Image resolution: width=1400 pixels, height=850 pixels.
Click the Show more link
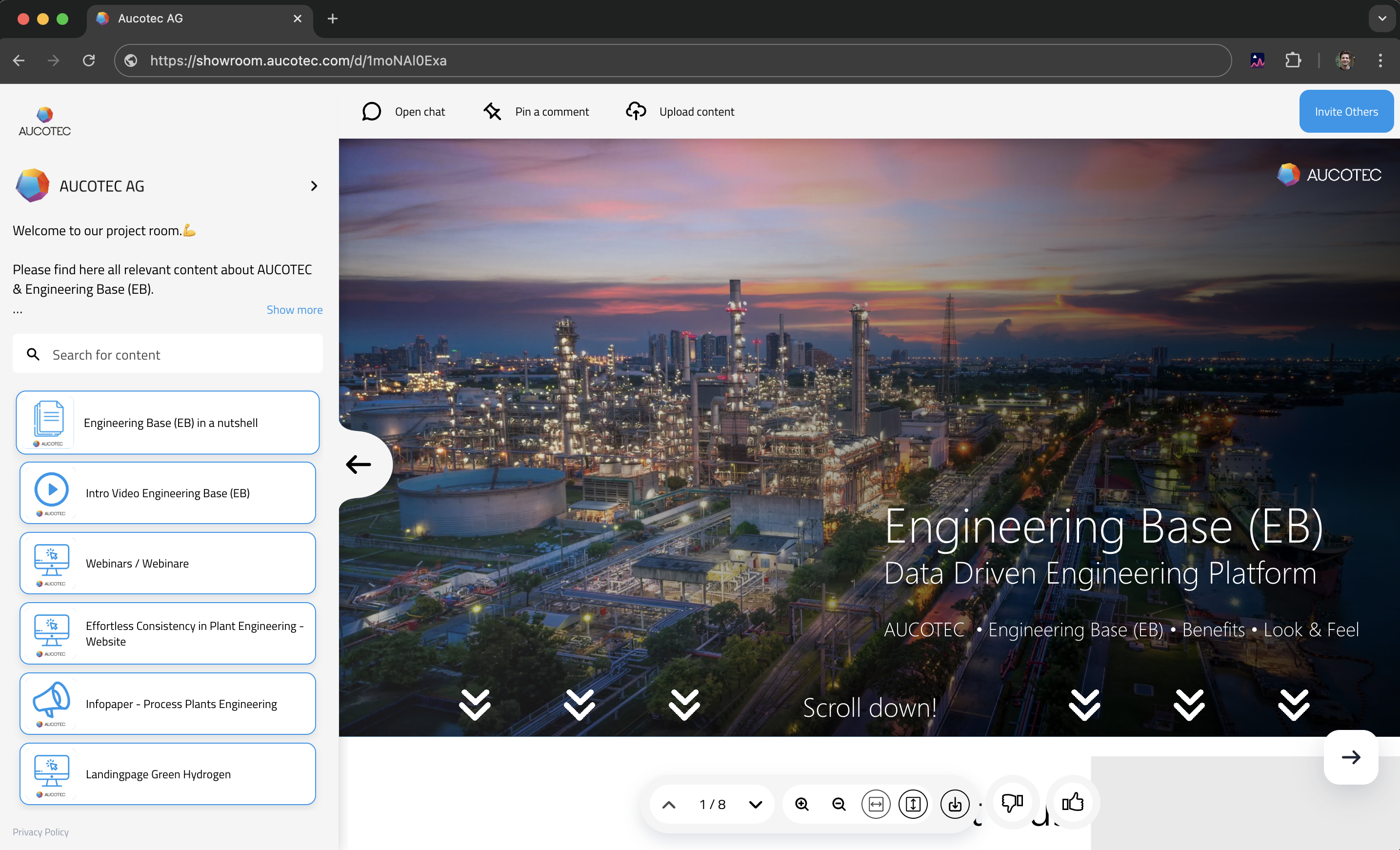[294, 310]
